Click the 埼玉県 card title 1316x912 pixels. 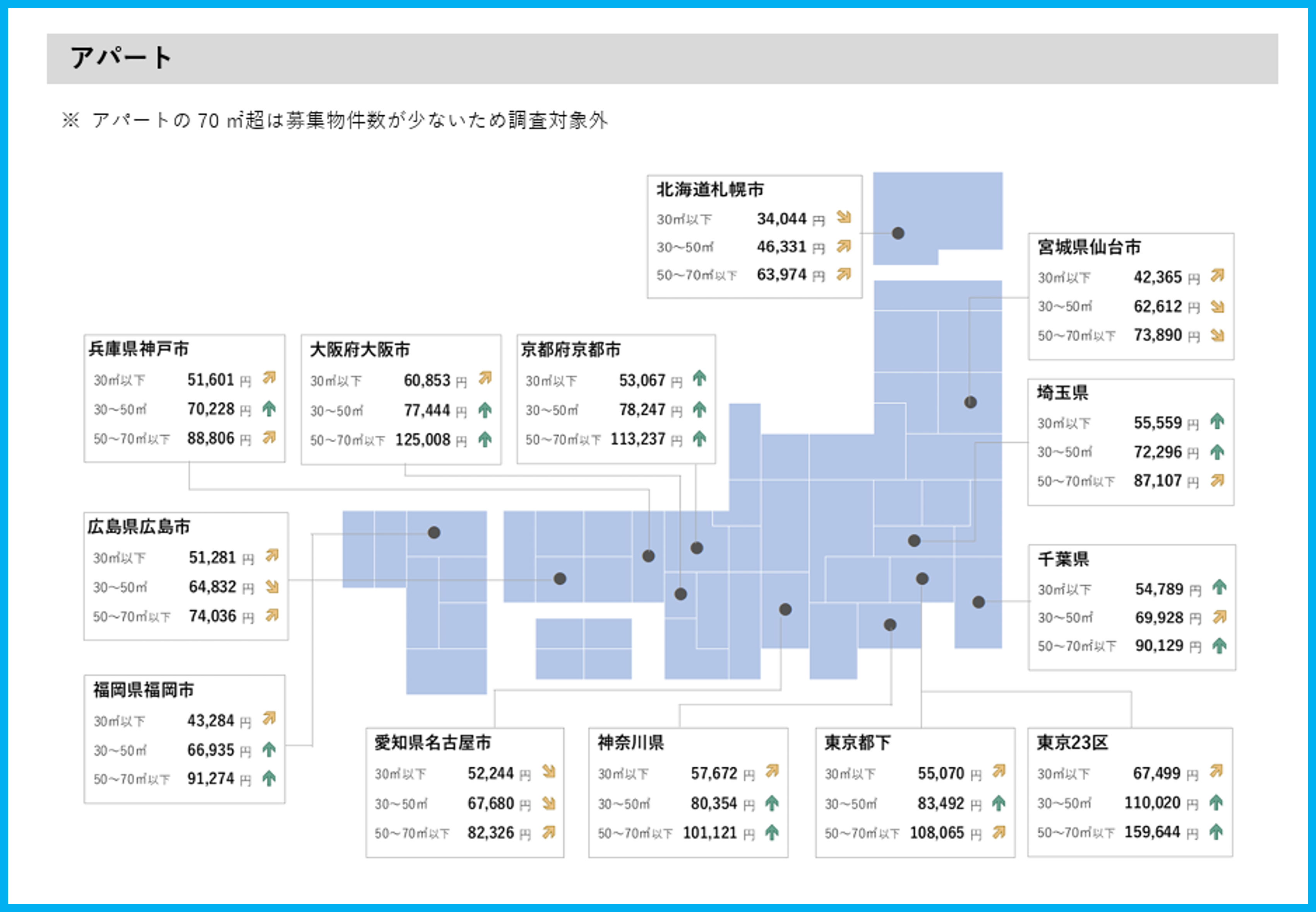(x=1062, y=393)
